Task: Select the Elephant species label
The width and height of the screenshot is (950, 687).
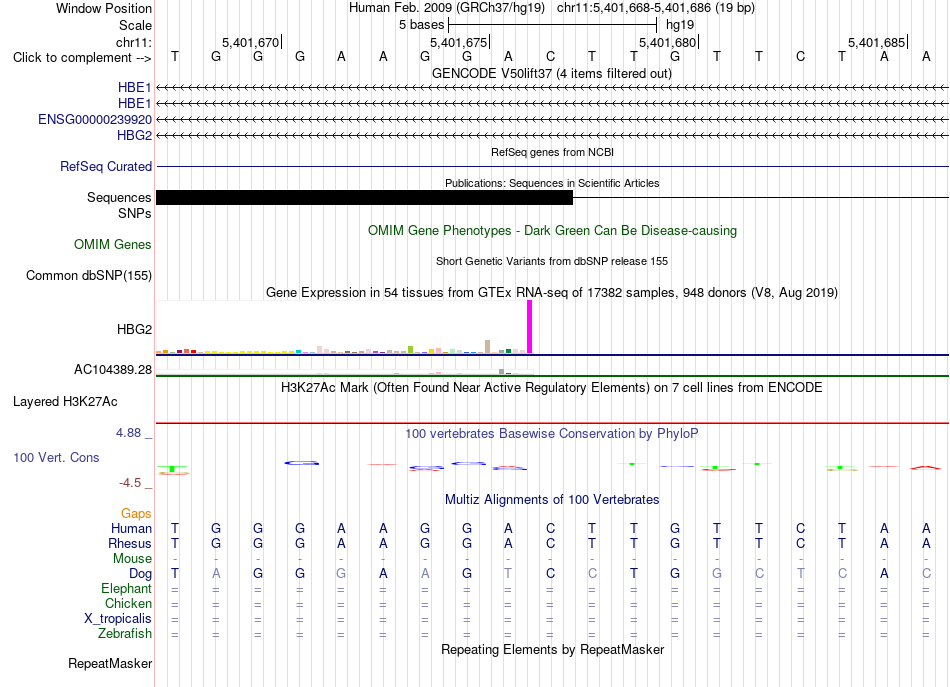Action: coord(126,588)
